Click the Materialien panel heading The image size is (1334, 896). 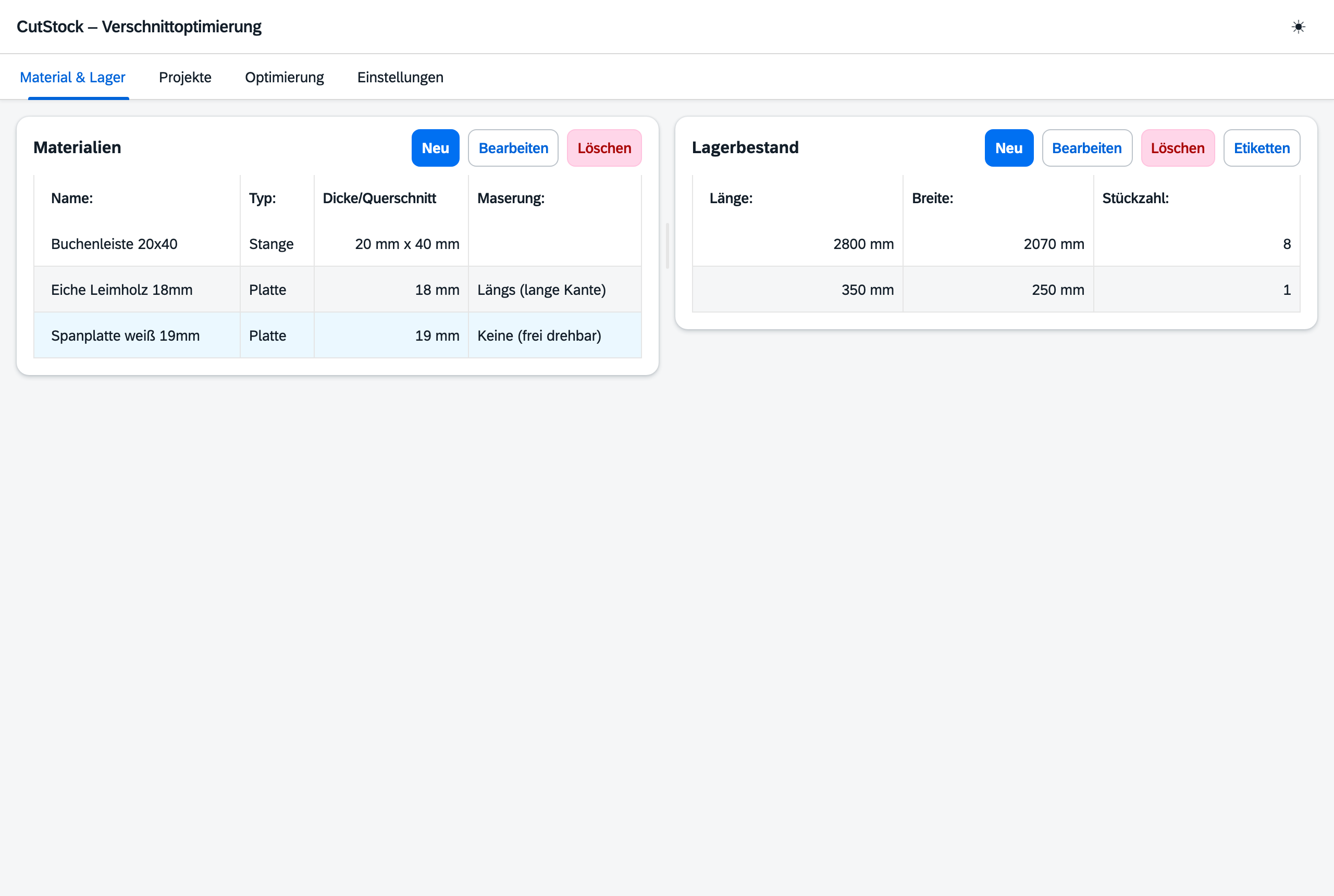(77, 147)
